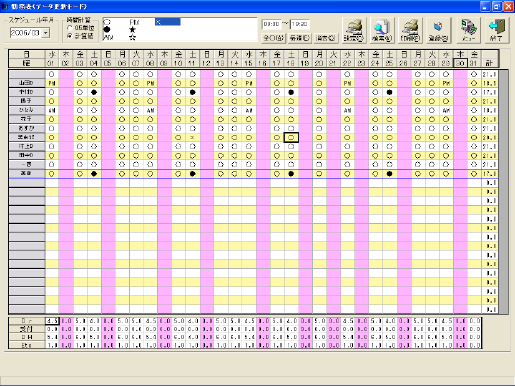The height and width of the screenshot is (386, 515).
Task: Select the outlined star ☆ legend symbol
Action: tap(133, 37)
